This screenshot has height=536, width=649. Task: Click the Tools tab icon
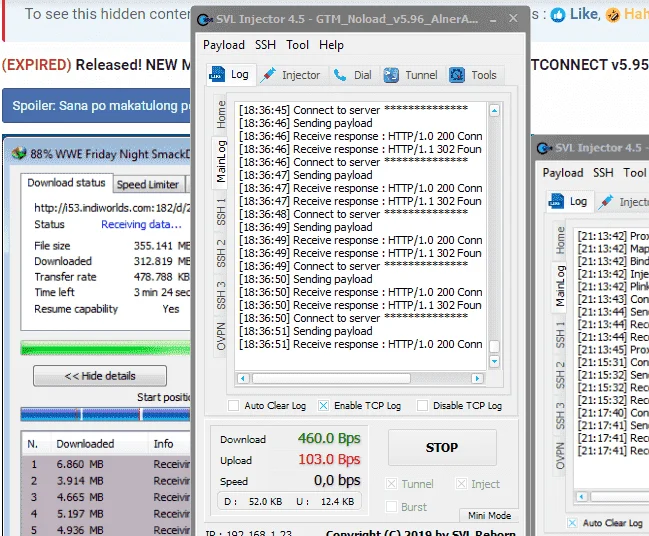(x=457, y=75)
